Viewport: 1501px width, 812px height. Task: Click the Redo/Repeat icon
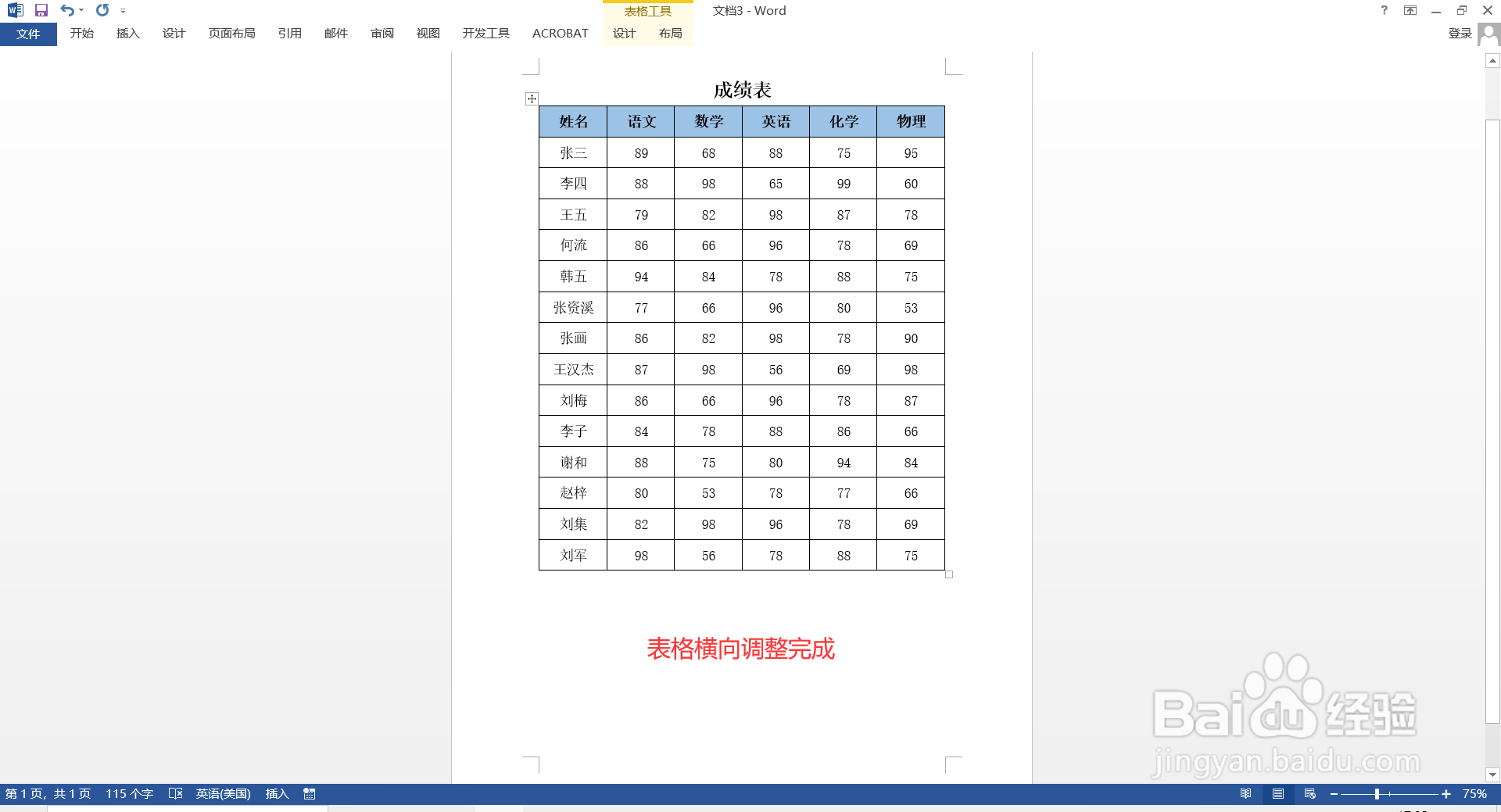pyautogui.click(x=102, y=10)
